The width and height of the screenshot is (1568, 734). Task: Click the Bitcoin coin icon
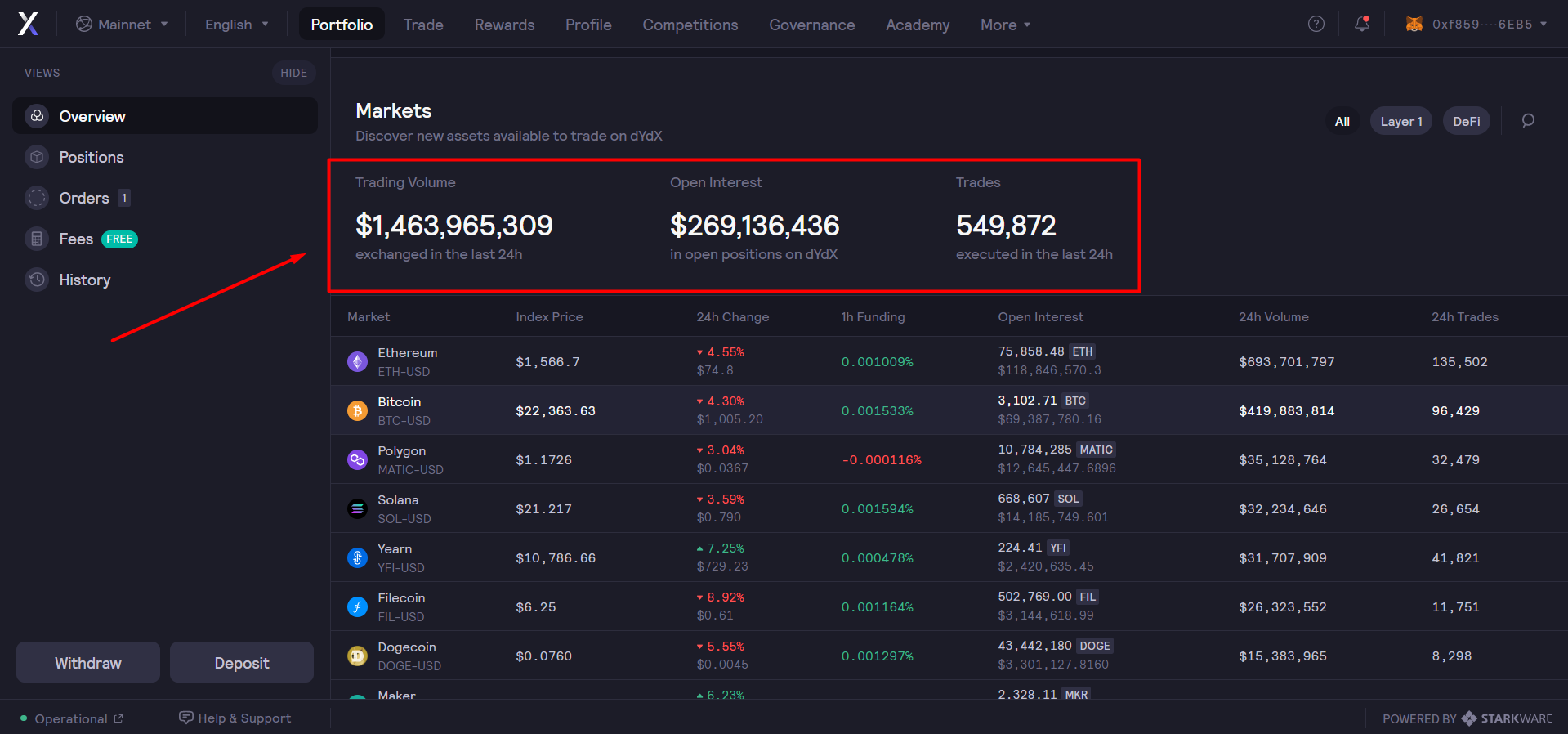tap(357, 410)
